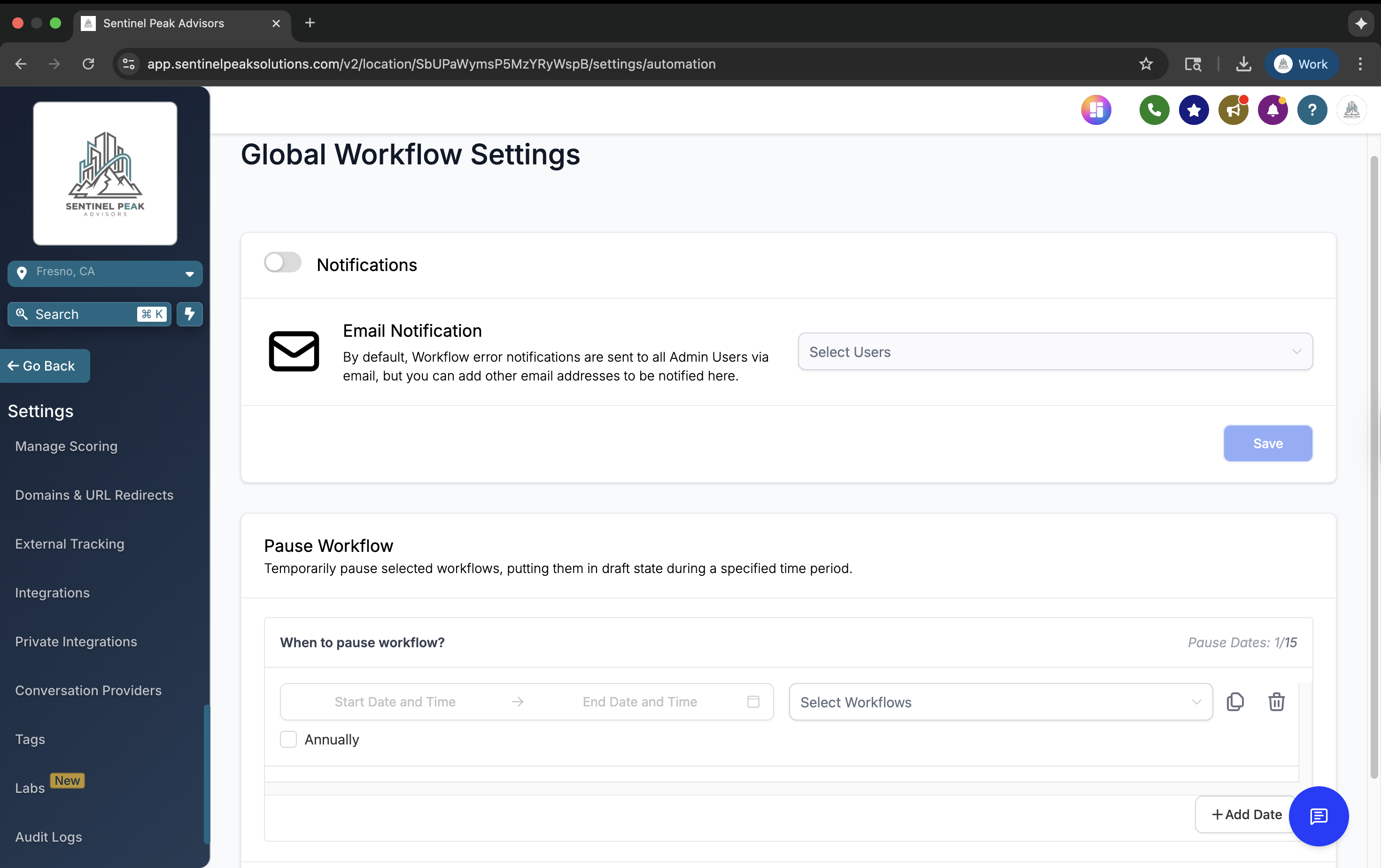Click the Save button

1268,443
